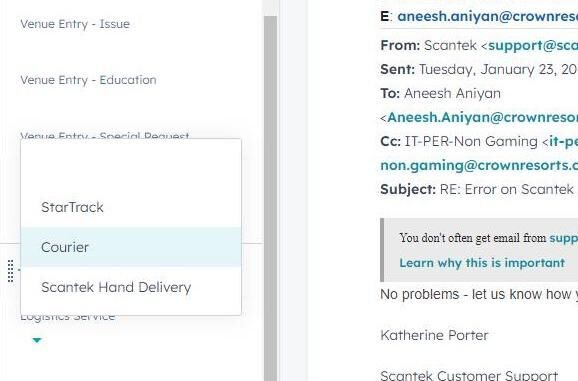Click the Aneesh.Aniyan@crownreso recipient link
The image size is (578, 381).
pyautogui.click(x=482, y=117)
